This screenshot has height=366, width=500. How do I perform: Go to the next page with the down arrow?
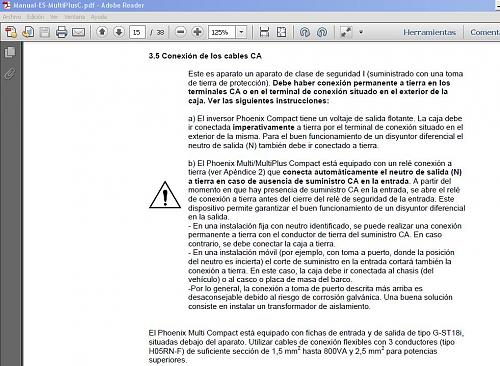(x=119, y=32)
